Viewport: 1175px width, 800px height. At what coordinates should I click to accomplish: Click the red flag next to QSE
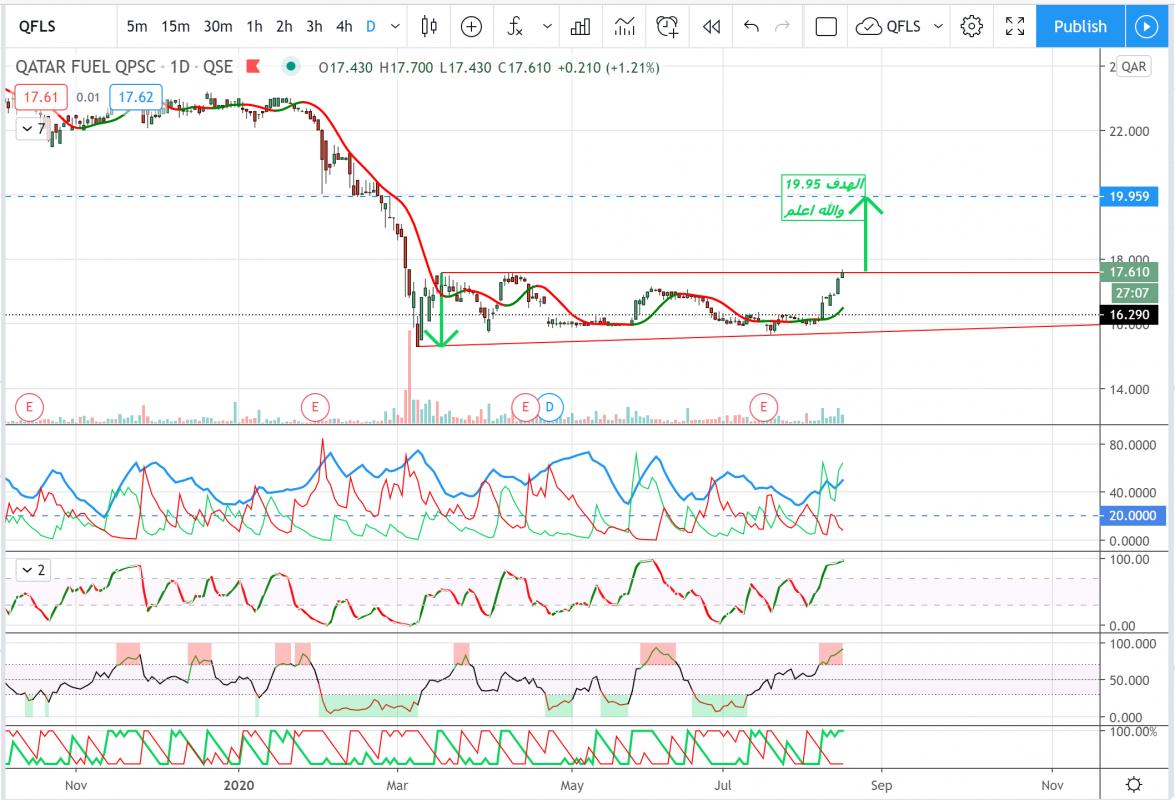click(x=253, y=67)
